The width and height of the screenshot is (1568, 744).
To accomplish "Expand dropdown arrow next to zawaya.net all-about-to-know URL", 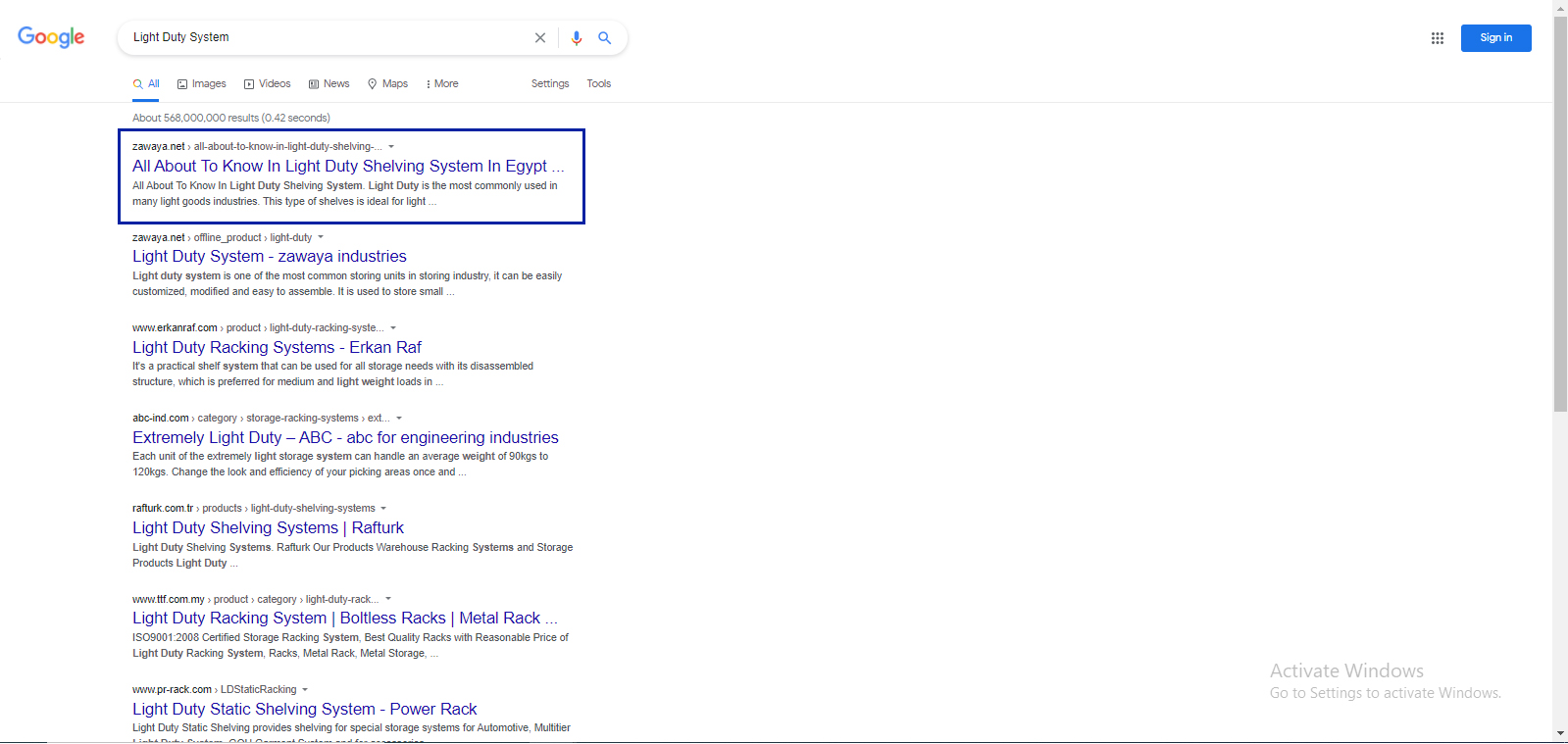I will click(391, 147).
